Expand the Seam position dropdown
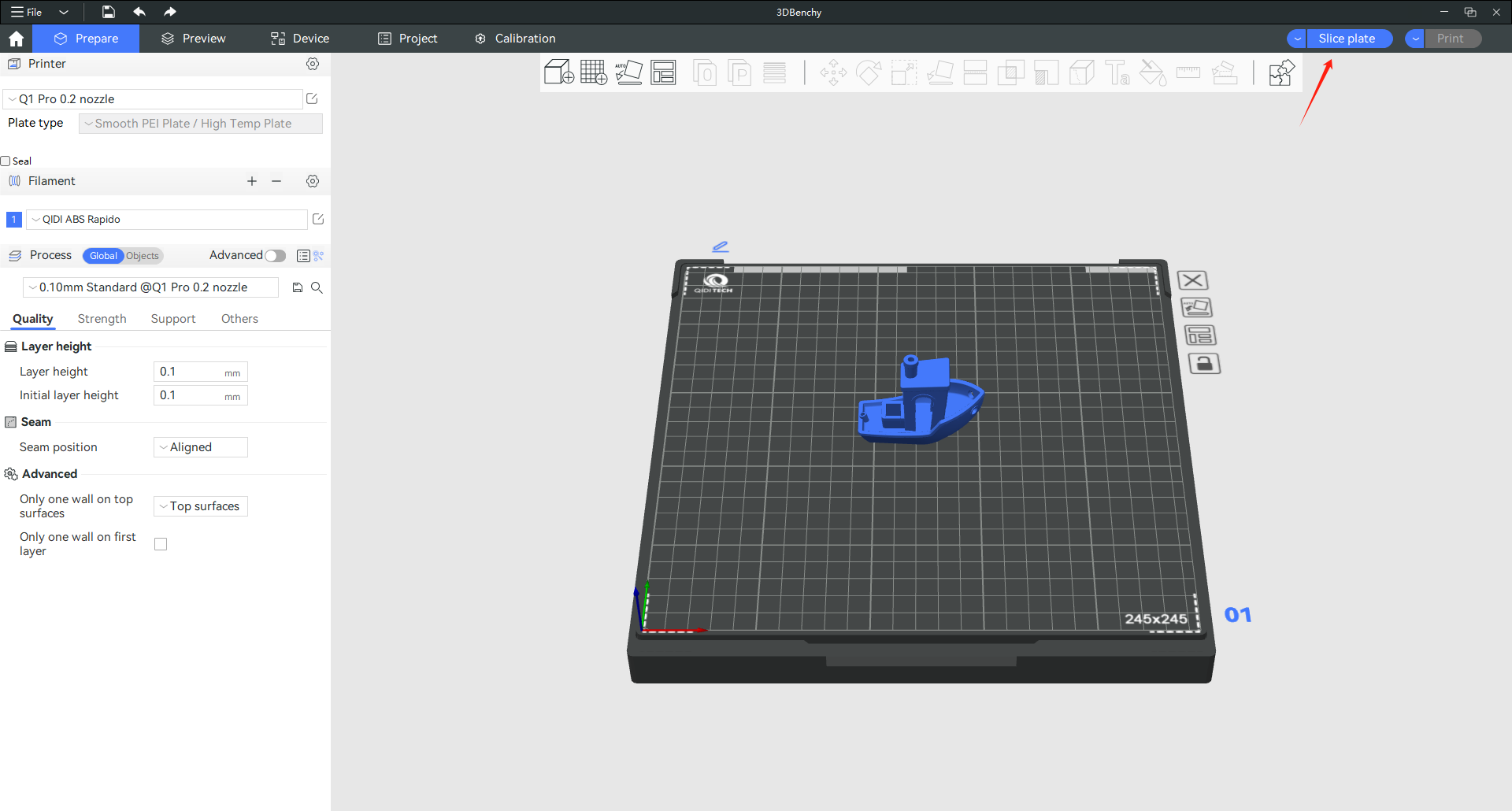Screen dimensions: 1512x811 coord(200,447)
